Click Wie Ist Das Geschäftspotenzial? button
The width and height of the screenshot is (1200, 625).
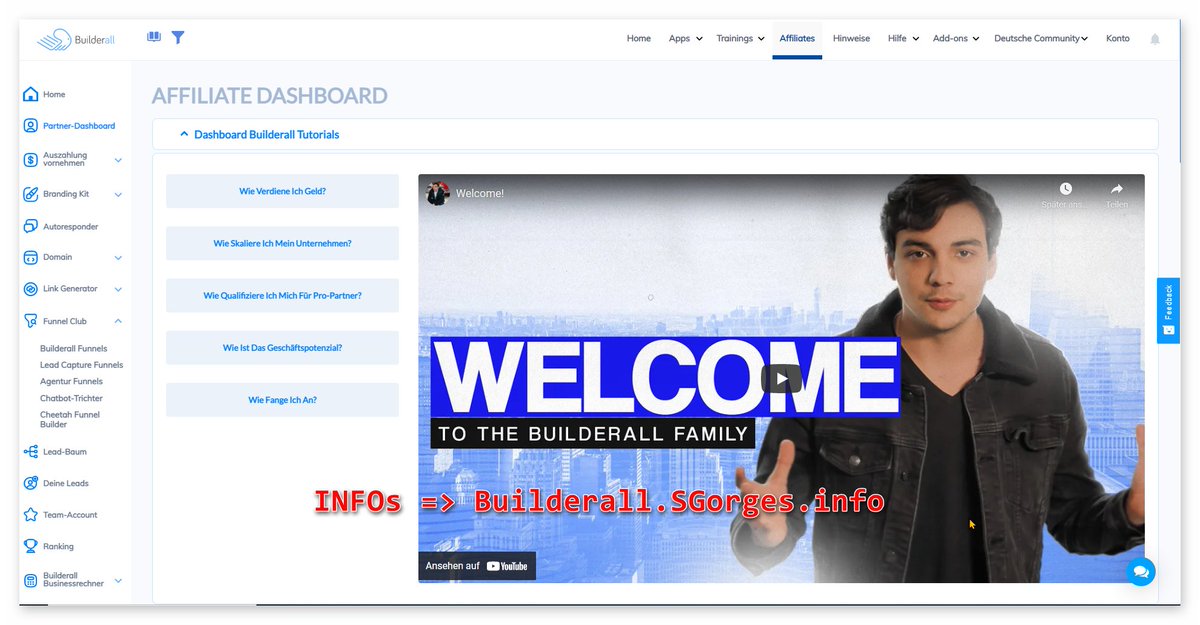282,348
